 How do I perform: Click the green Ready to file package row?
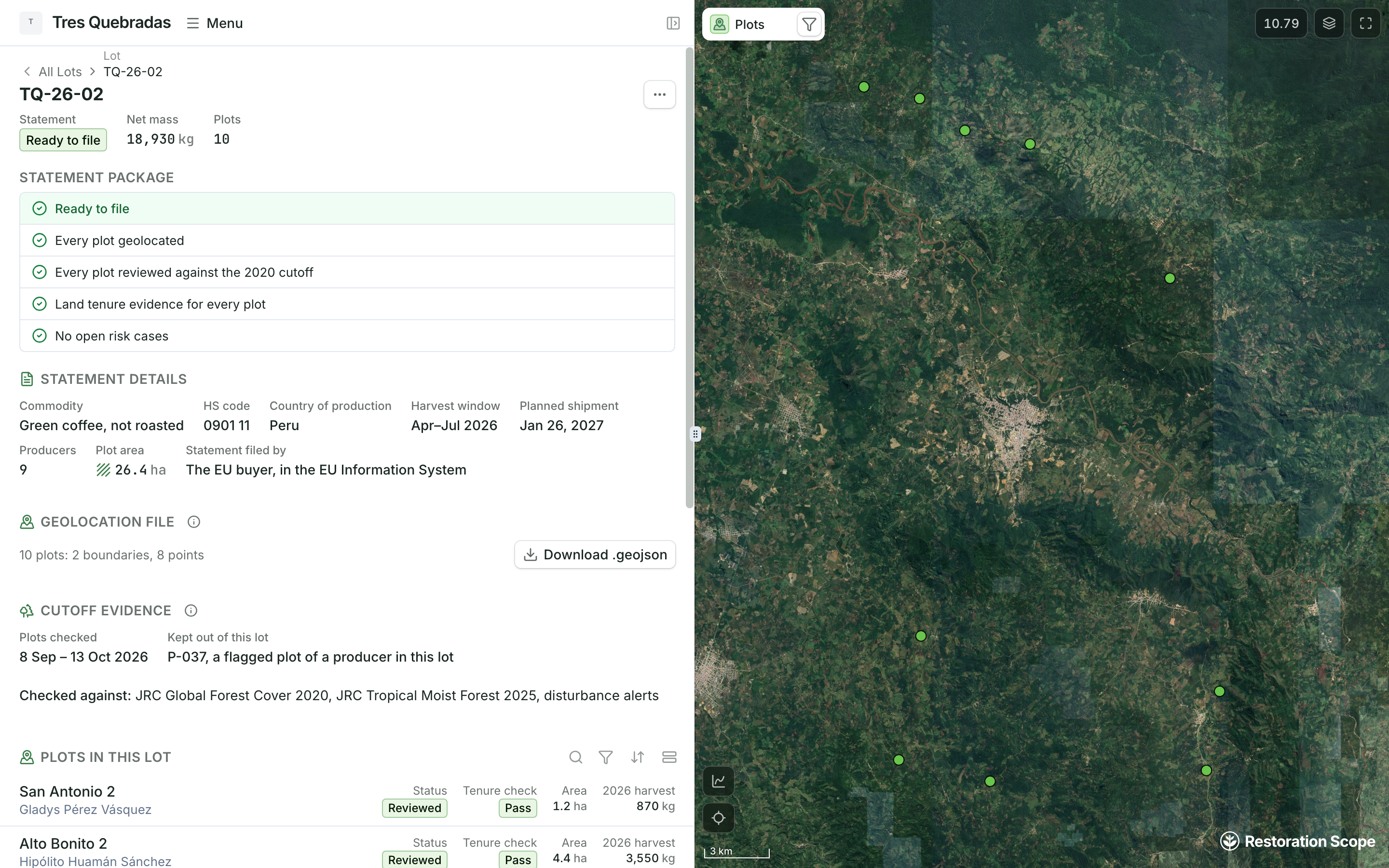click(x=347, y=208)
